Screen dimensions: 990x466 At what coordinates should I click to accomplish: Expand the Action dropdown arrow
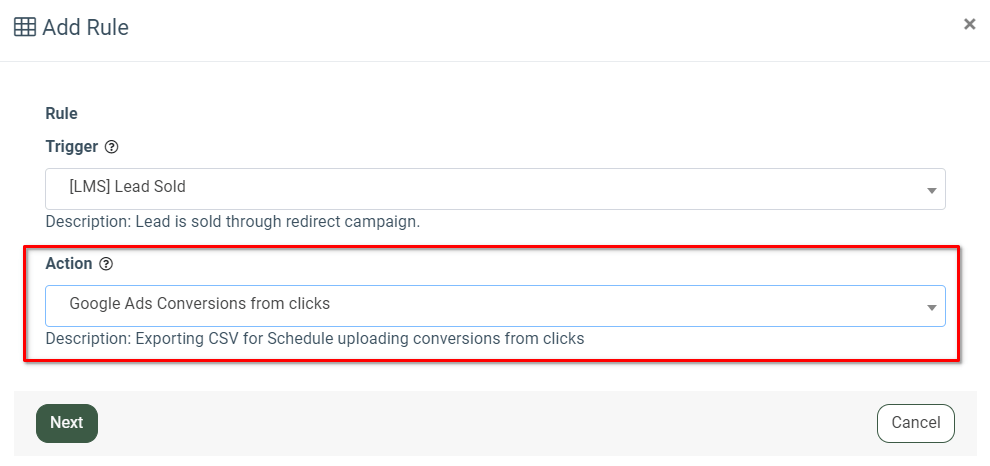(x=931, y=308)
